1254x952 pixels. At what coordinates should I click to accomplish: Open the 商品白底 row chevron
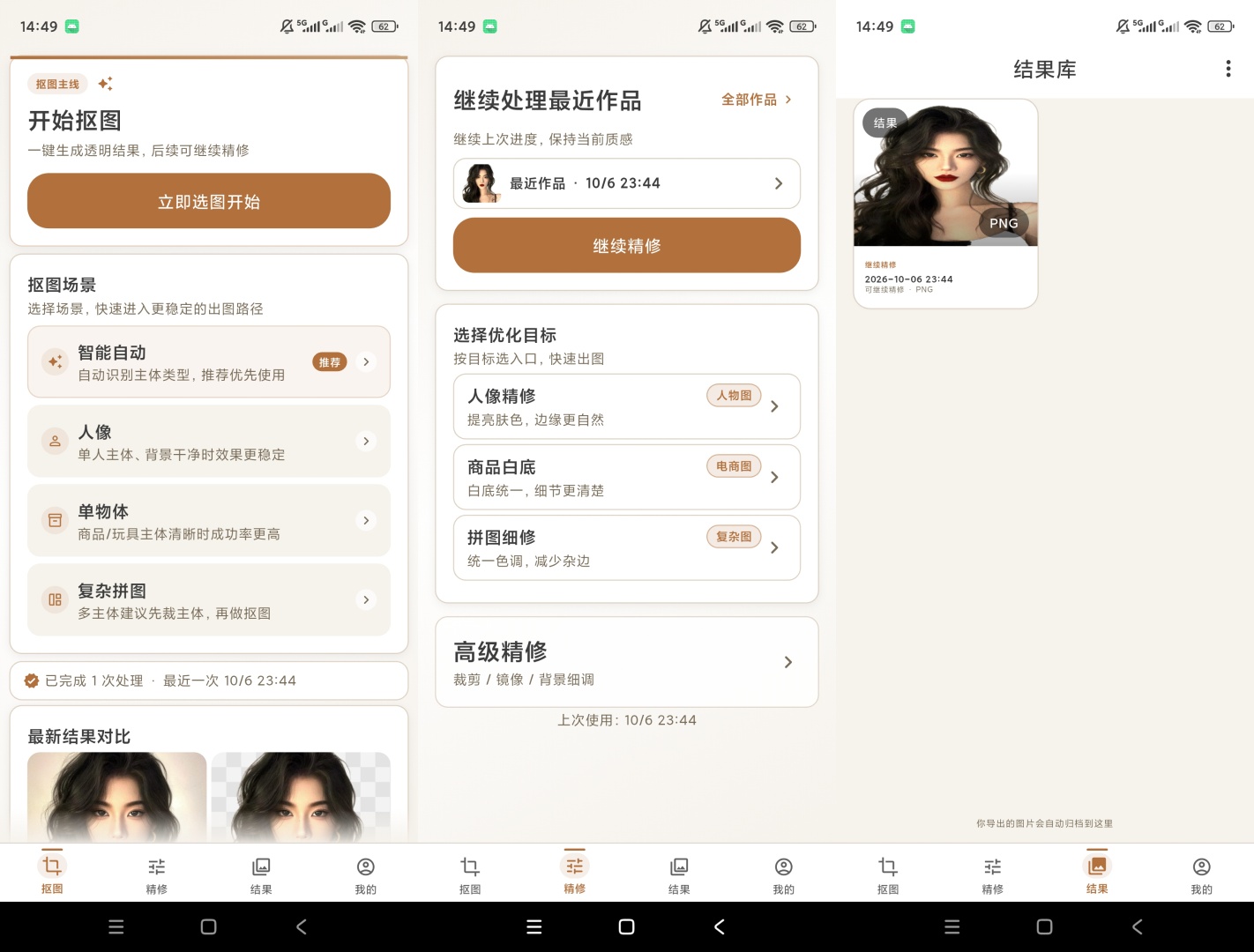(x=774, y=477)
